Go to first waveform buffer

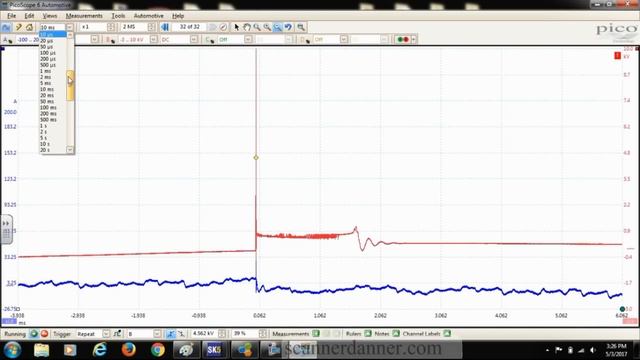(x=165, y=27)
